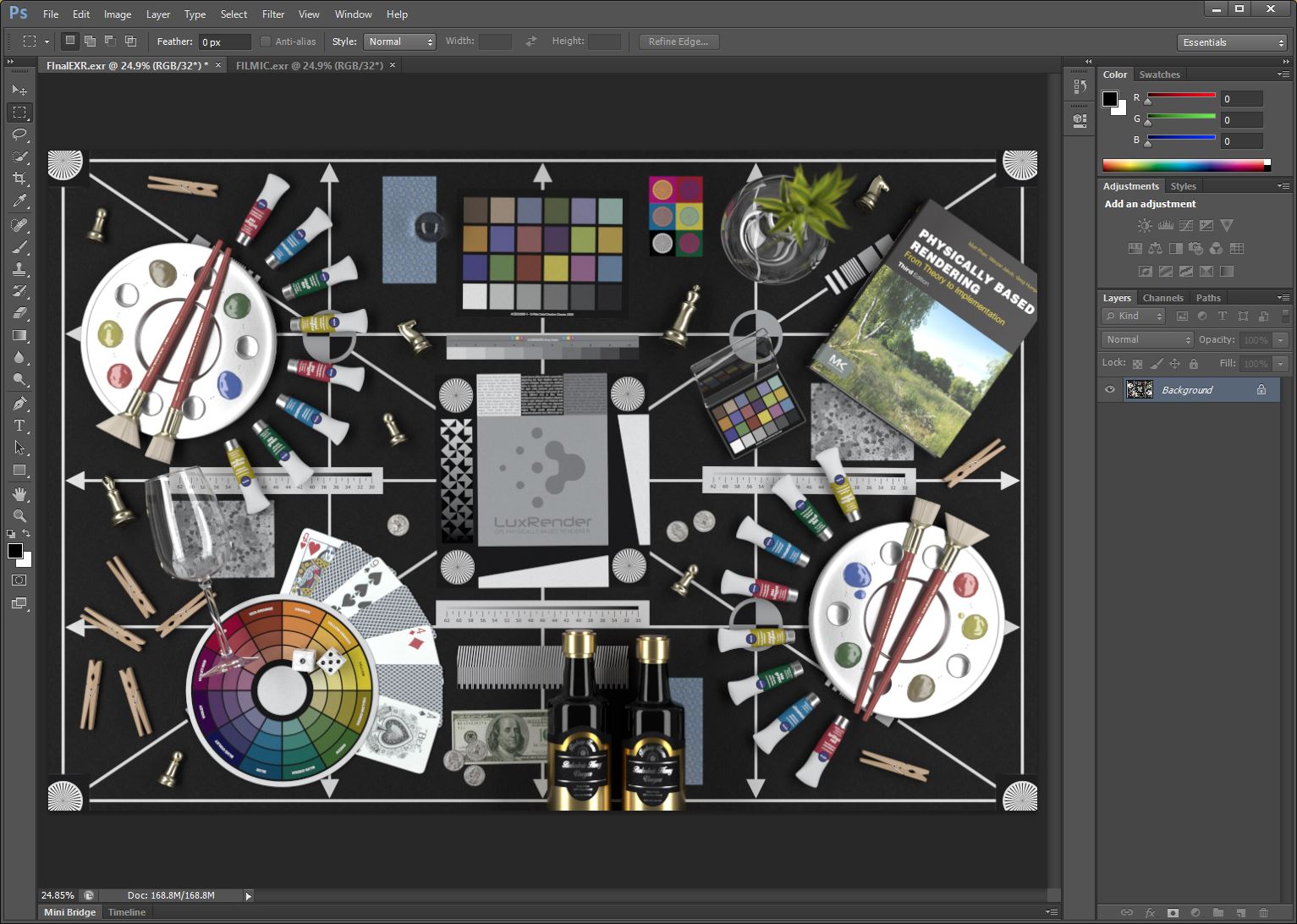Expand the Essentials workspace dropdown
The height and width of the screenshot is (924, 1297).
point(1232,42)
